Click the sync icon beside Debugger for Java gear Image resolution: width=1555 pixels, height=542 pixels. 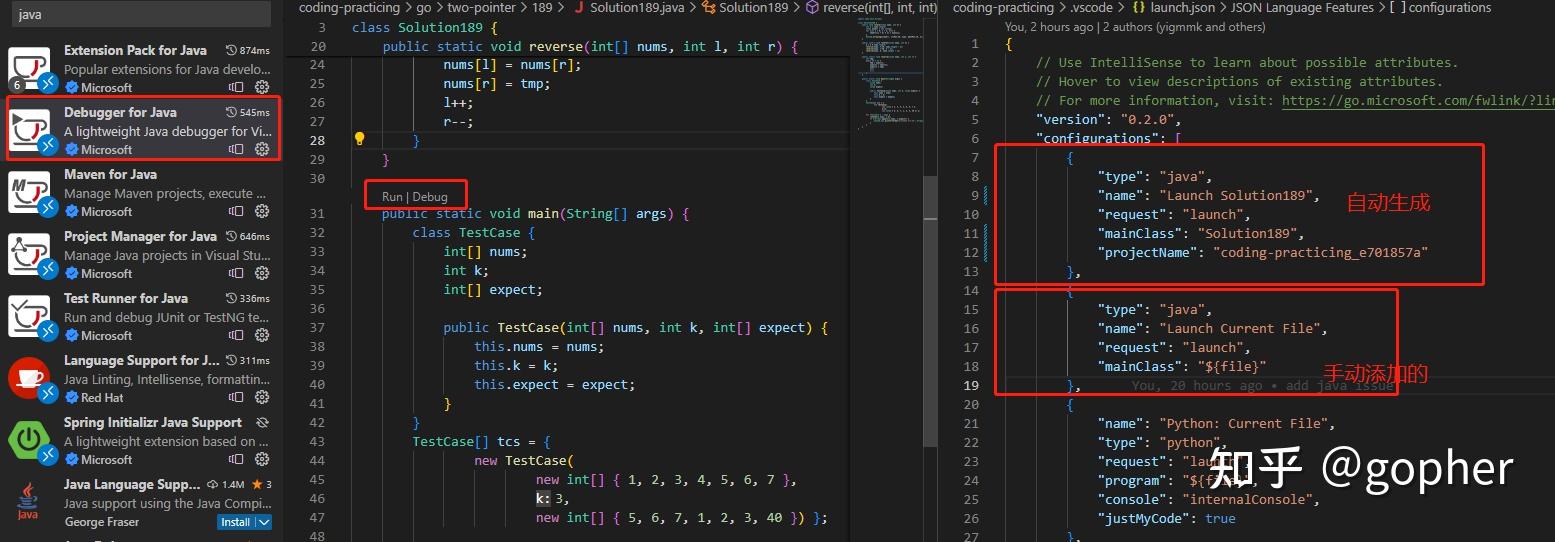(236, 150)
